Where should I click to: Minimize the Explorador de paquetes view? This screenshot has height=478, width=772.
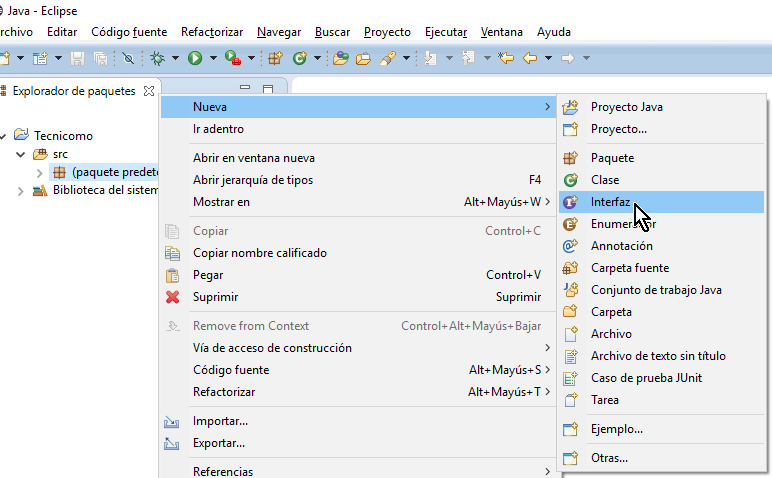(x=245, y=88)
